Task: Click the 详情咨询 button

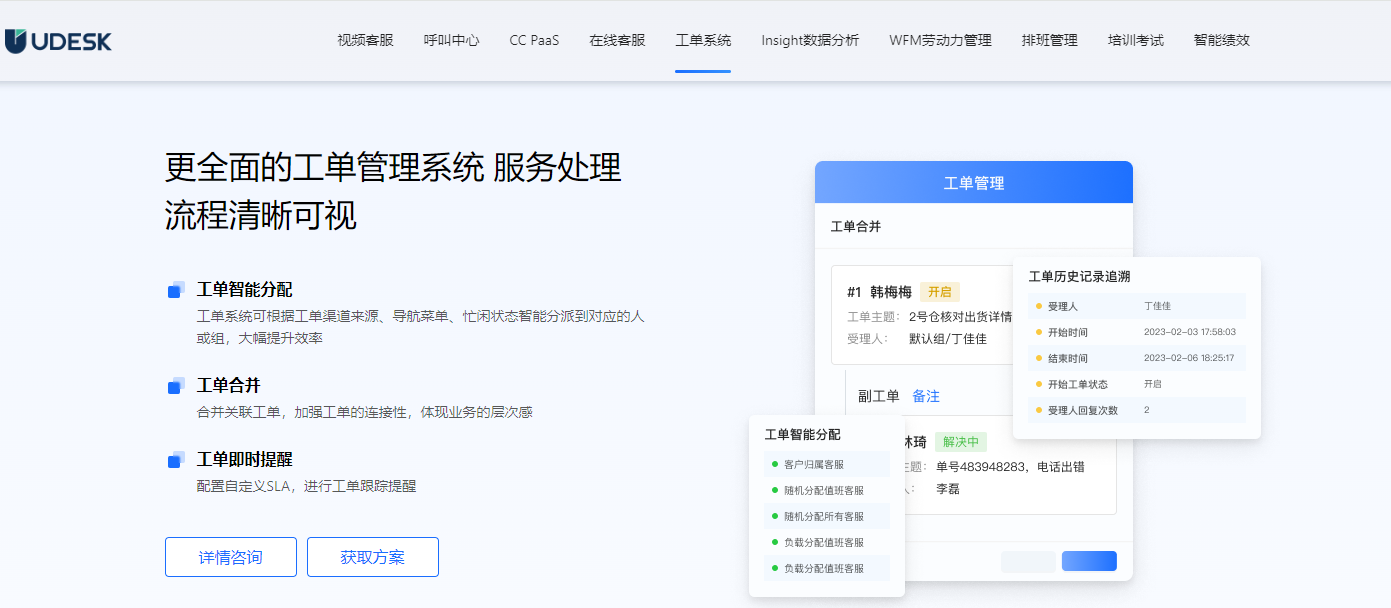Action: click(x=231, y=557)
